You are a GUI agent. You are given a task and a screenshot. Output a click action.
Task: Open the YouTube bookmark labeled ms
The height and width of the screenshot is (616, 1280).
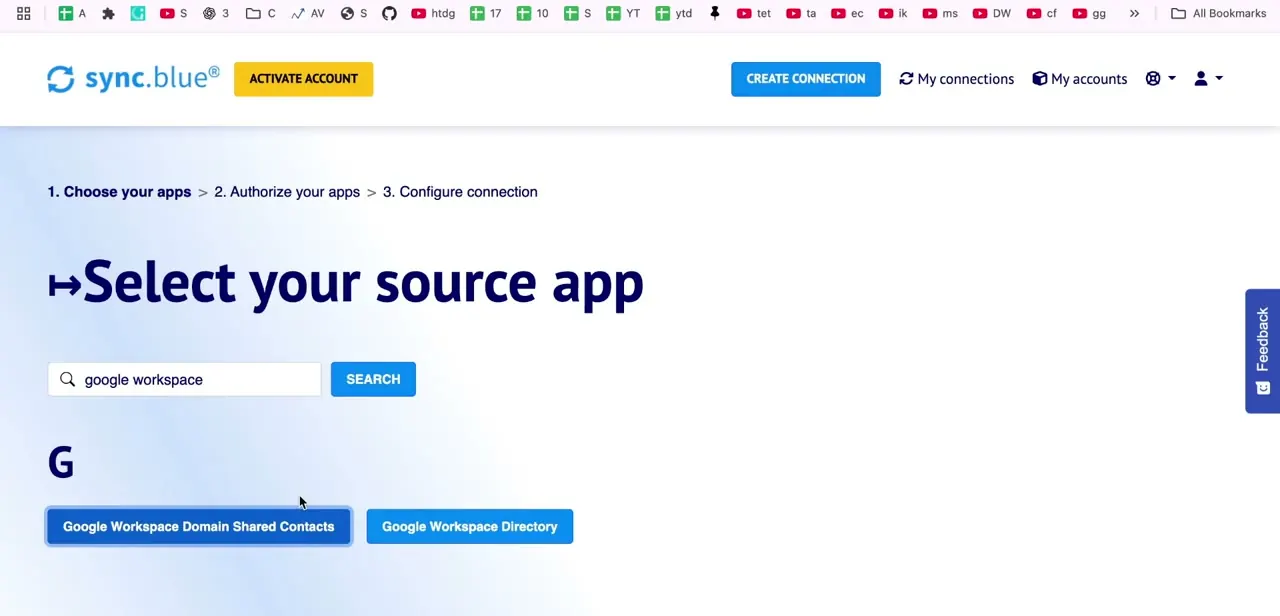pyautogui.click(x=940, y=14)
